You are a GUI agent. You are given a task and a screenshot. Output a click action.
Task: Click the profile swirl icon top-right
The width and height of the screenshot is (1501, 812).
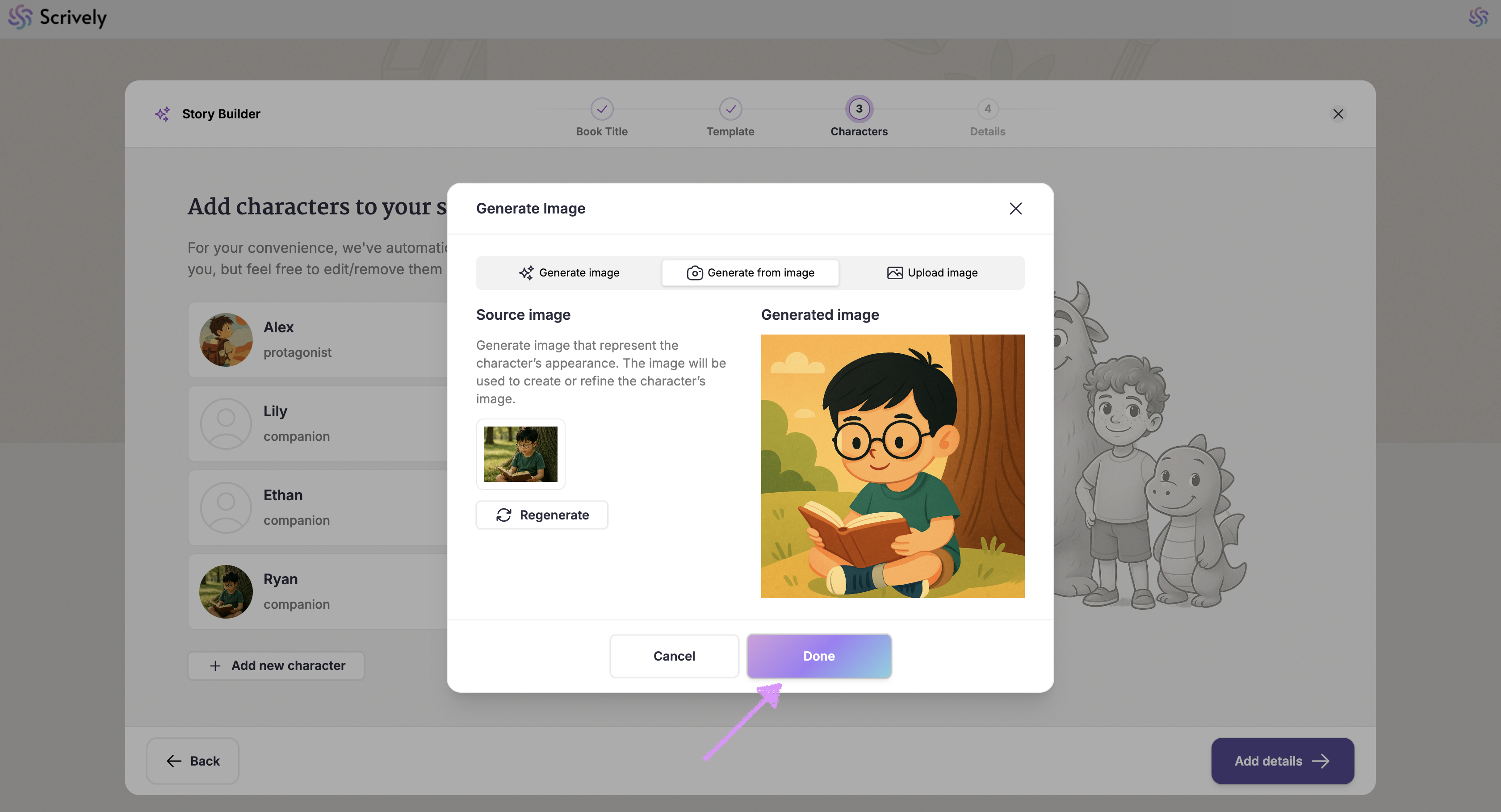pyautogui.click(x=1478, y=17)
